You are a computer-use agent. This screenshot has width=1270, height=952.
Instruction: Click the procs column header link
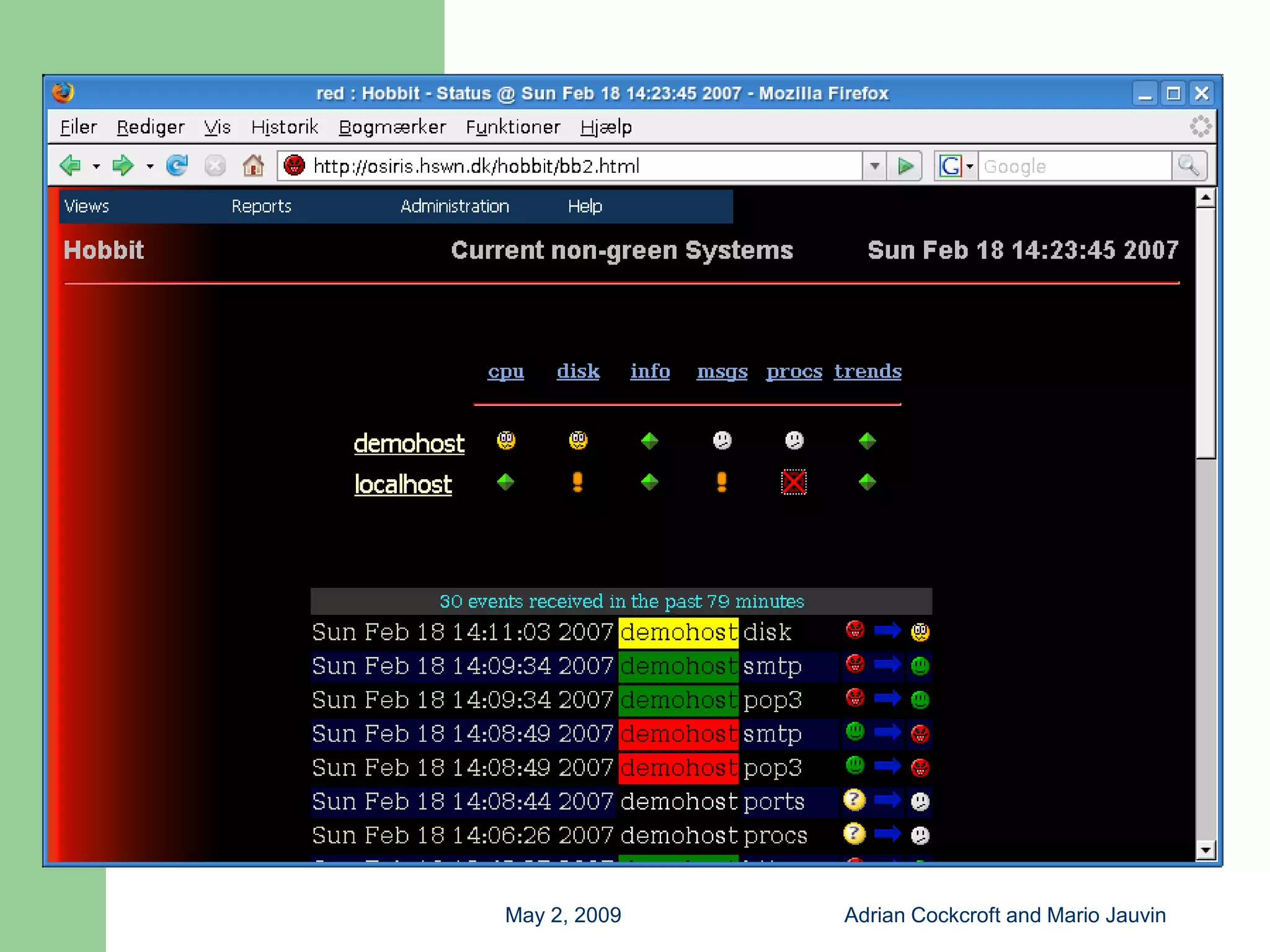click(x=794, y=371)
